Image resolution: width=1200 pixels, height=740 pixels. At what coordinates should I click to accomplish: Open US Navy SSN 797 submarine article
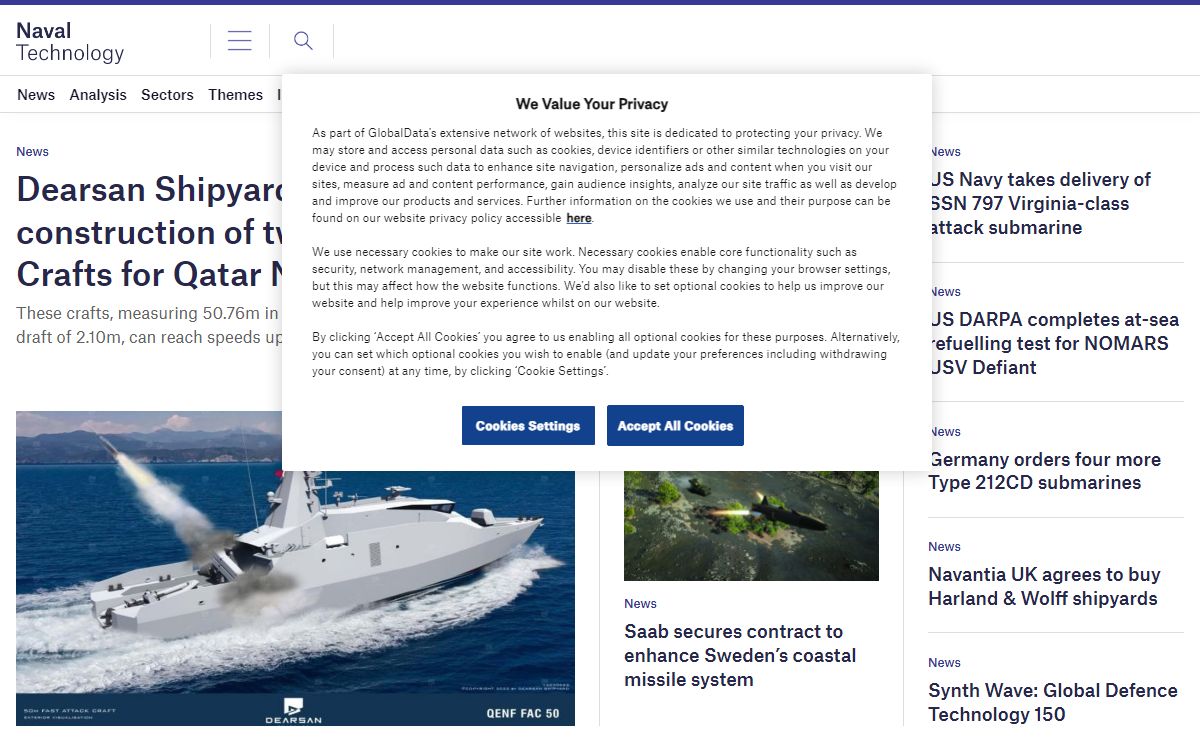coord(1040,203)
